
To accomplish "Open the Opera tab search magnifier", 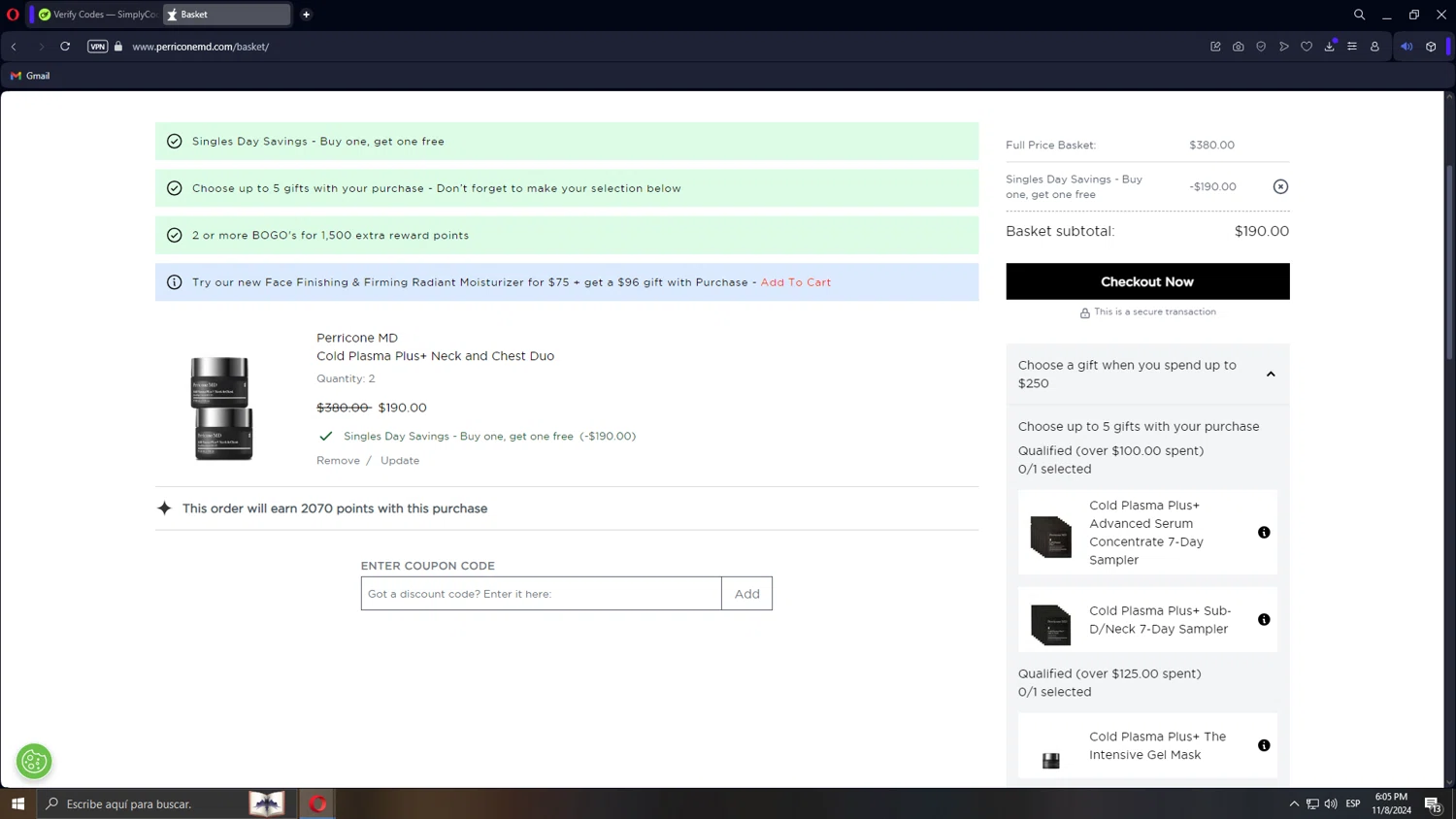I will coord(1359,15).
